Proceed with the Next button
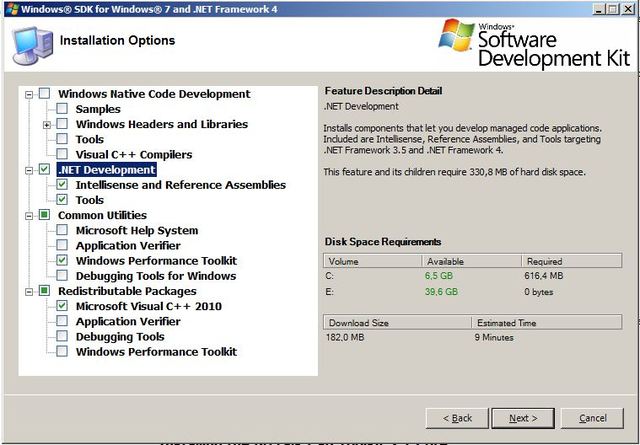Image resolution: width=640 pixels, height=445 pixels. (x=523, y=418)
